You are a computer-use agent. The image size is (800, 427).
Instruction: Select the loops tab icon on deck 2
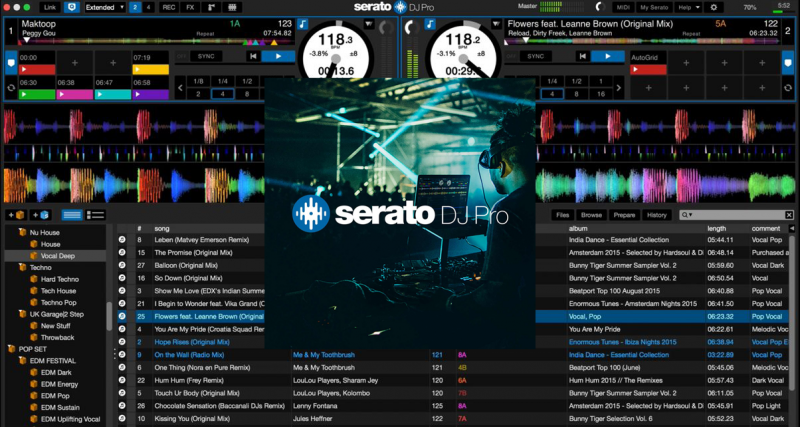788,87
